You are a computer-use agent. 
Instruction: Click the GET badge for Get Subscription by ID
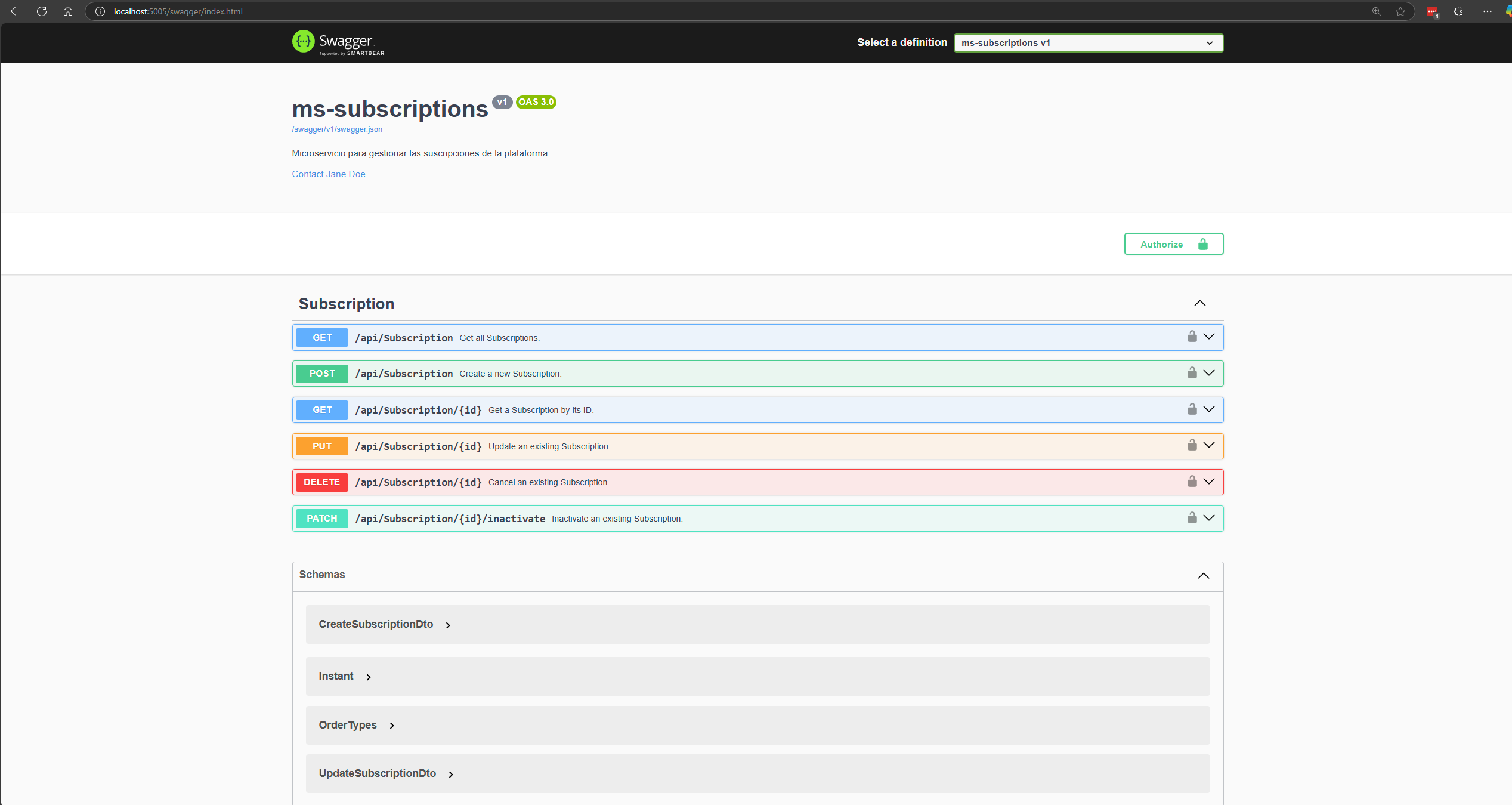(x=322, y=410)
